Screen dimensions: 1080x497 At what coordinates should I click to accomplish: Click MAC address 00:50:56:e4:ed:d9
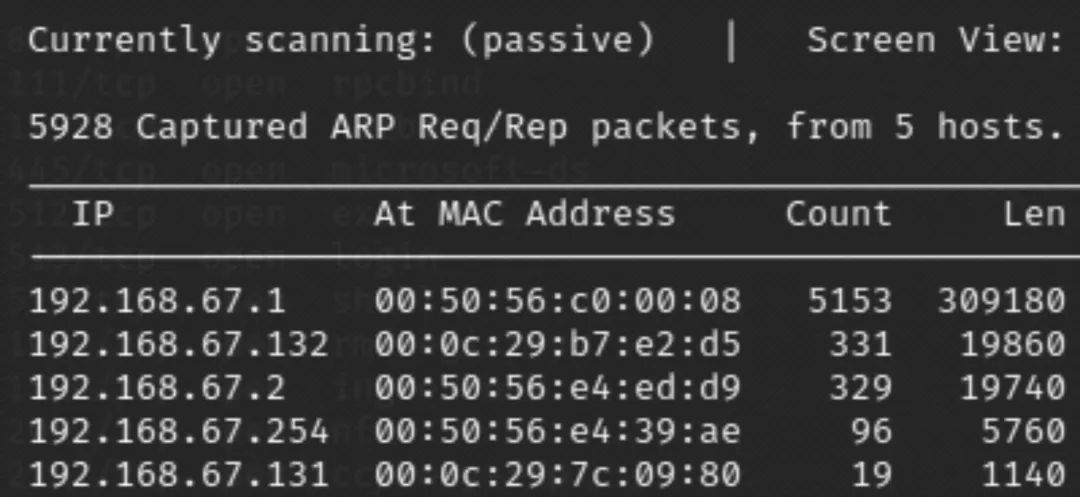click(558, 389)
